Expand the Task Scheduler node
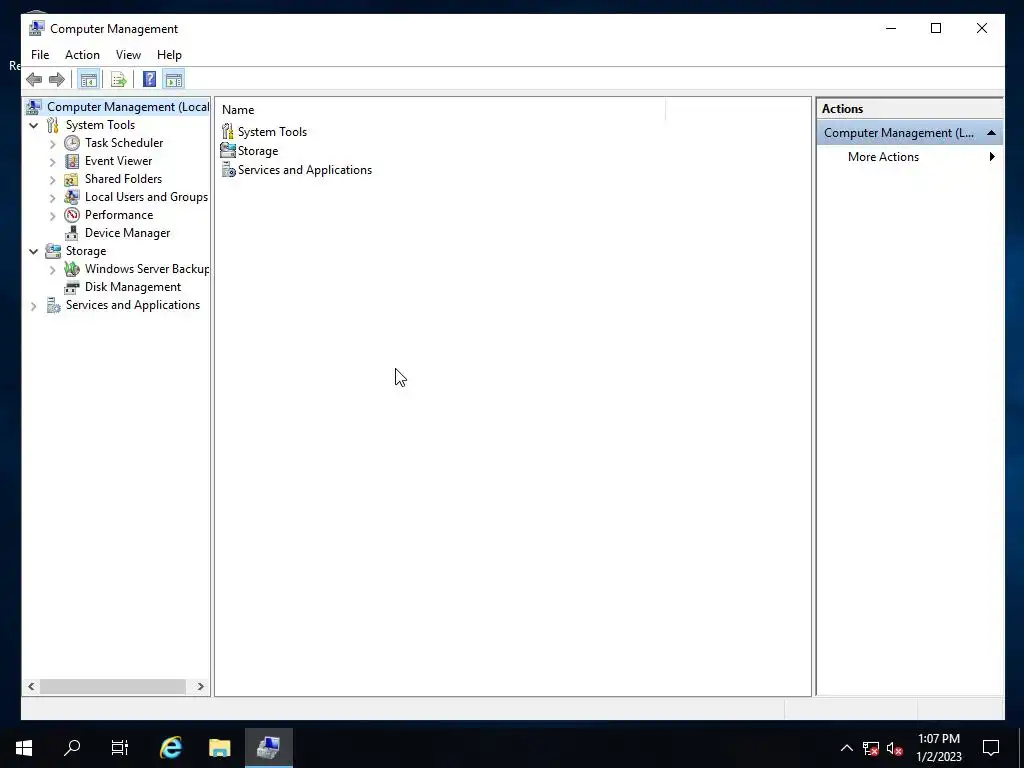Screen dimensions: 1024x768 point(52,144)
